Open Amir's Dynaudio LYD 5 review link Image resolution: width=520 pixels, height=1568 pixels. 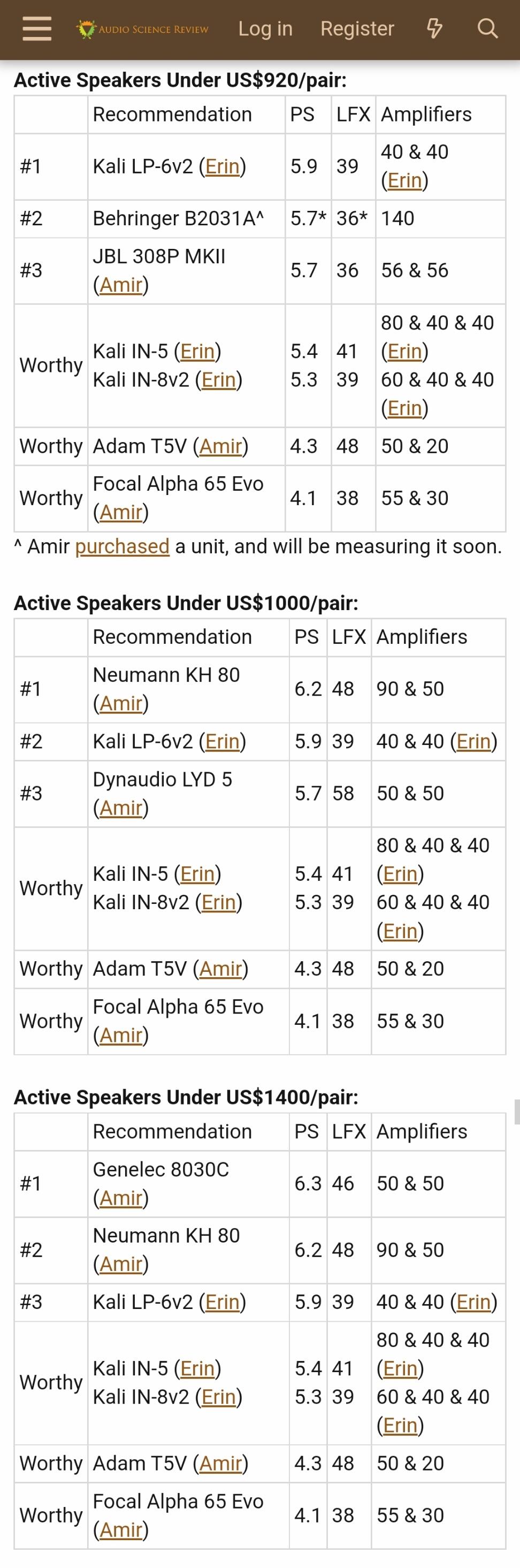coord(120,808)
